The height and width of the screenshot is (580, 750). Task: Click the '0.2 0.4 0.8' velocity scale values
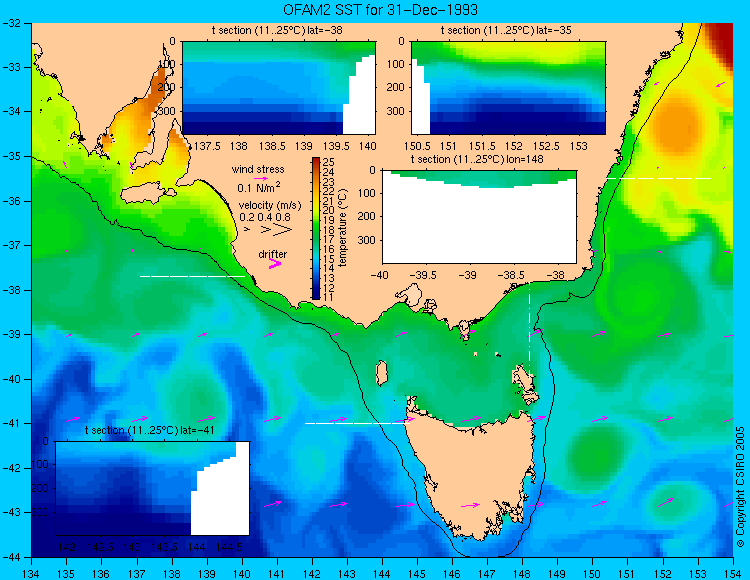point(265,218)
